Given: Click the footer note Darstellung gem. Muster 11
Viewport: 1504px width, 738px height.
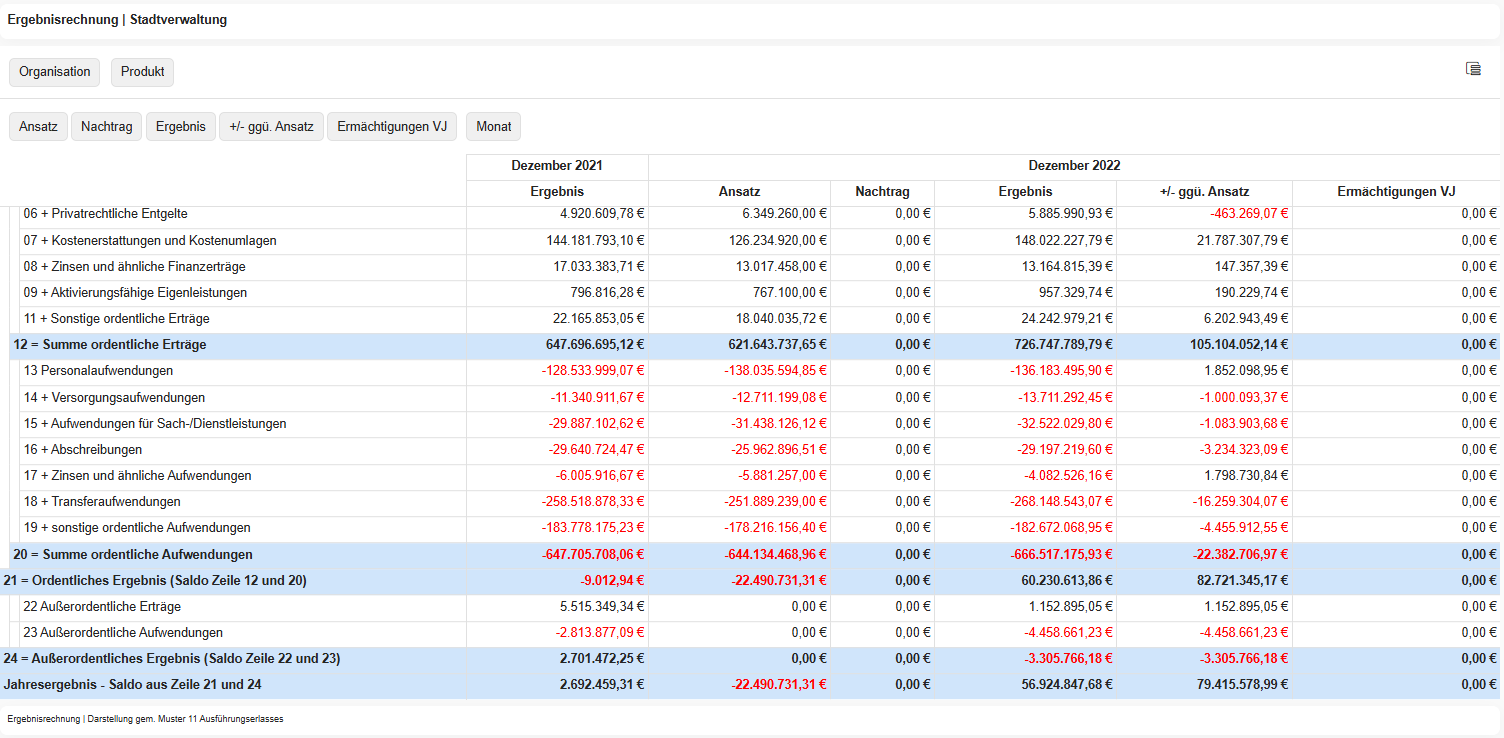Looking at the screenshot, I should pyautogui.click(x=185, y=719).
